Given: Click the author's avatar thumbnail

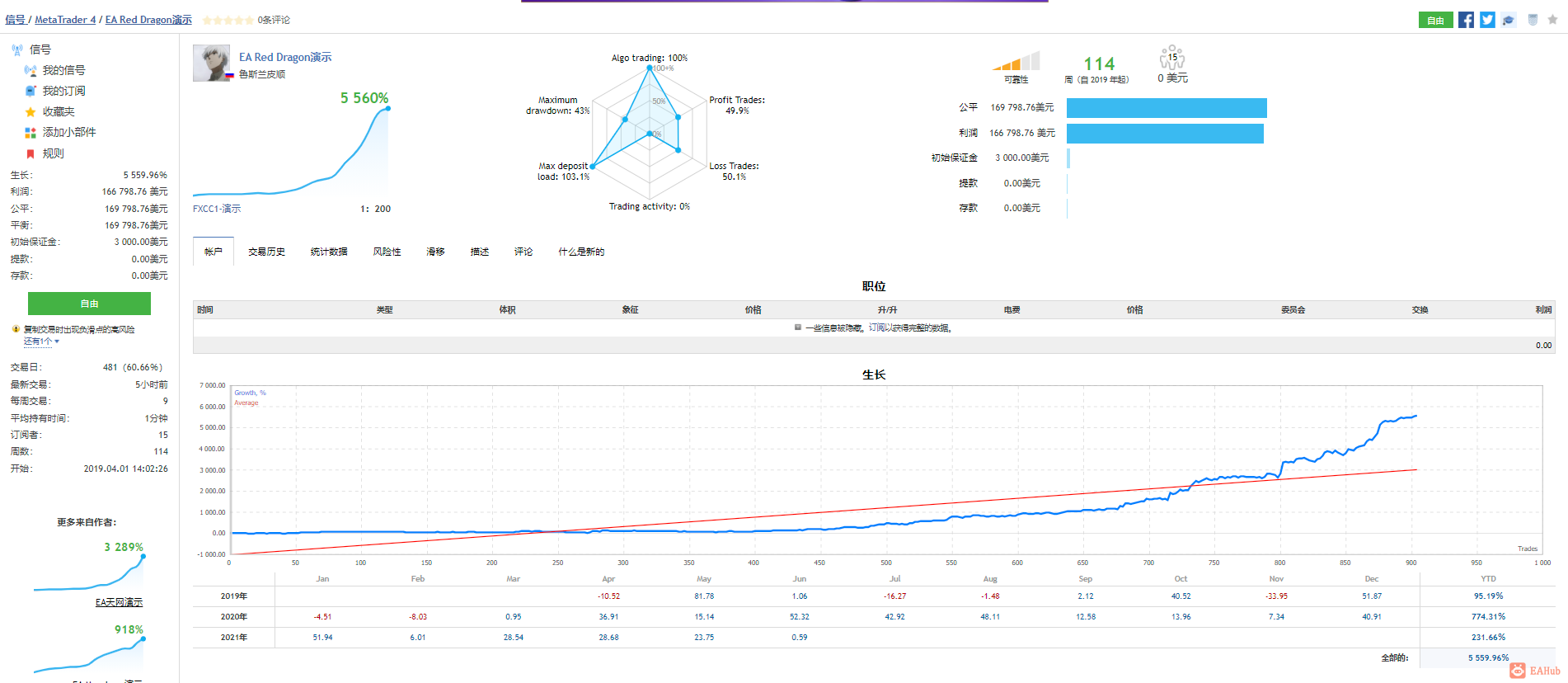Looking at the screenshot, I should [211, 63].
